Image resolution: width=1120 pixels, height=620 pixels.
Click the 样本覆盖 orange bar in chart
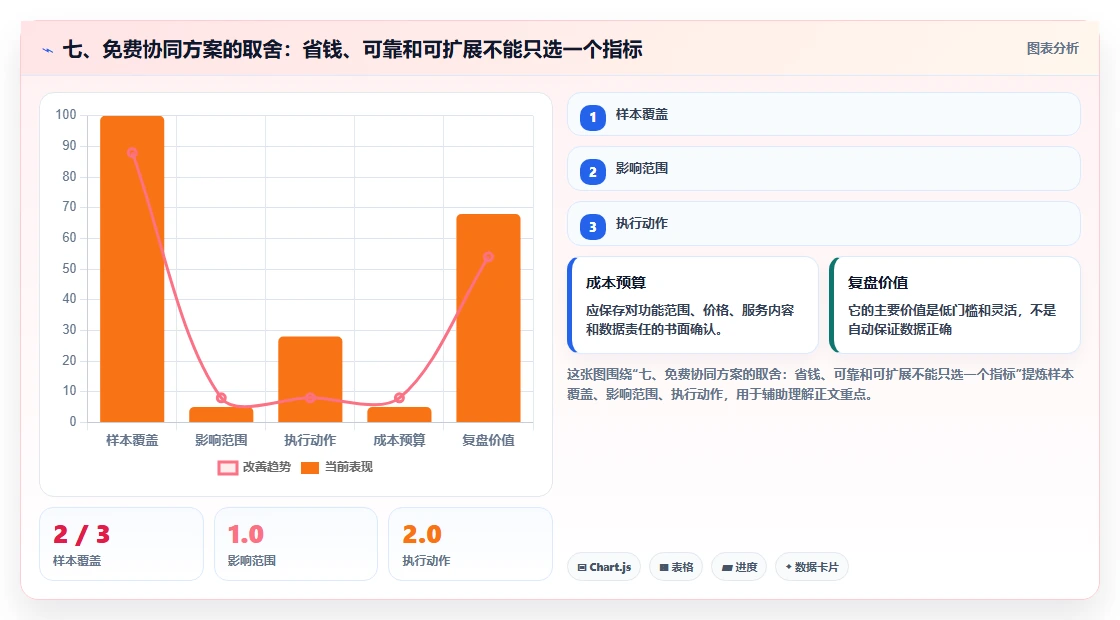click(132, 269)
